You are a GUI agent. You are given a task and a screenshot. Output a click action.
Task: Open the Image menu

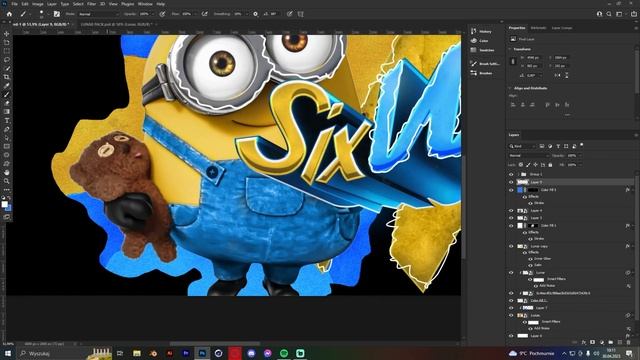click(38, 4)
